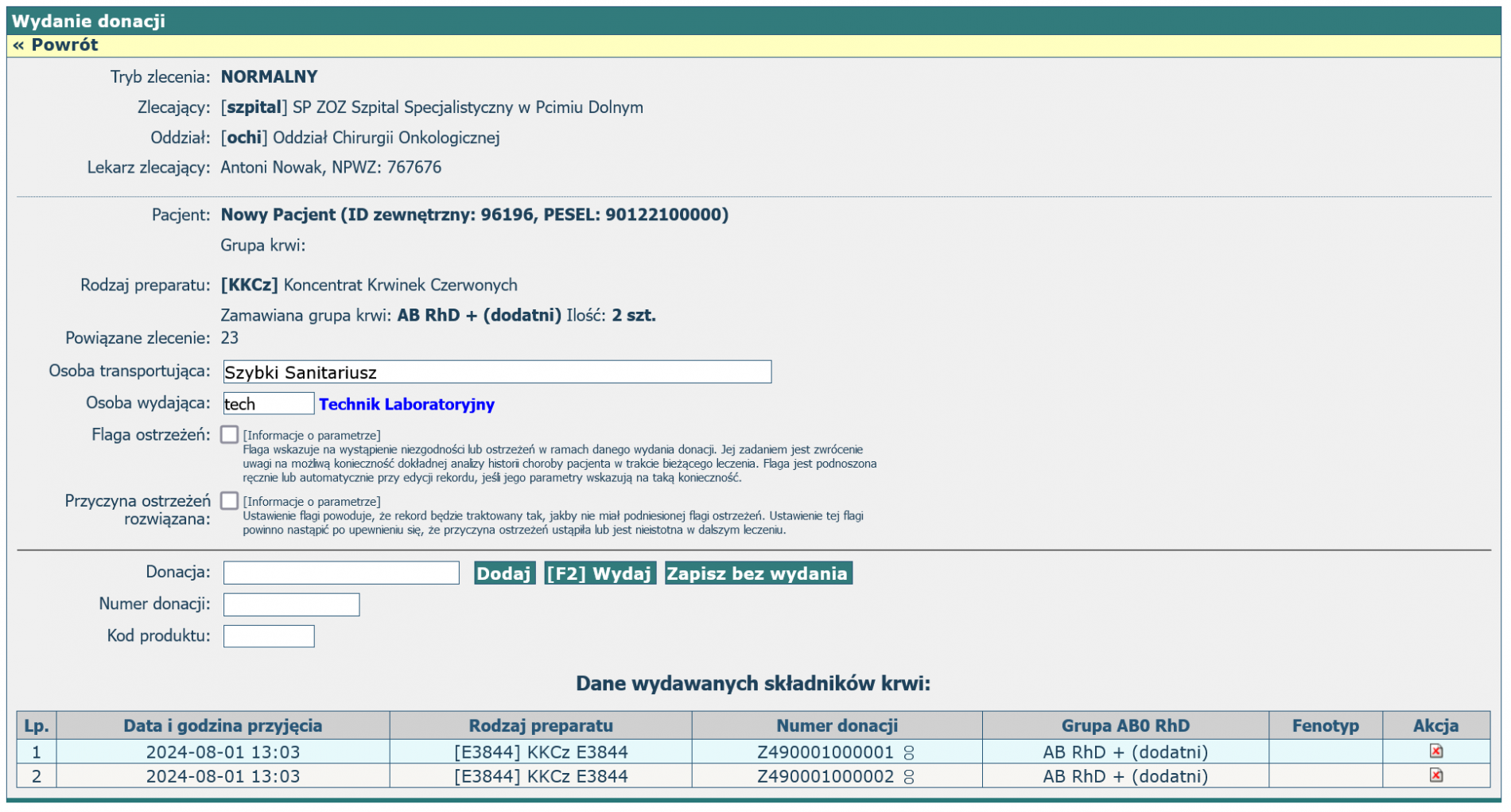This screenshot has width=1511, height=812.
Task: Focus the Donacja input field
Action: tap(341, 573)
